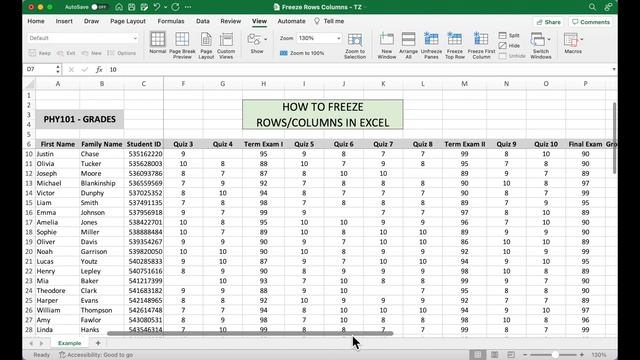Expand the formula bar arrow
Screen dimensions: 640x360
pos(613,69)
